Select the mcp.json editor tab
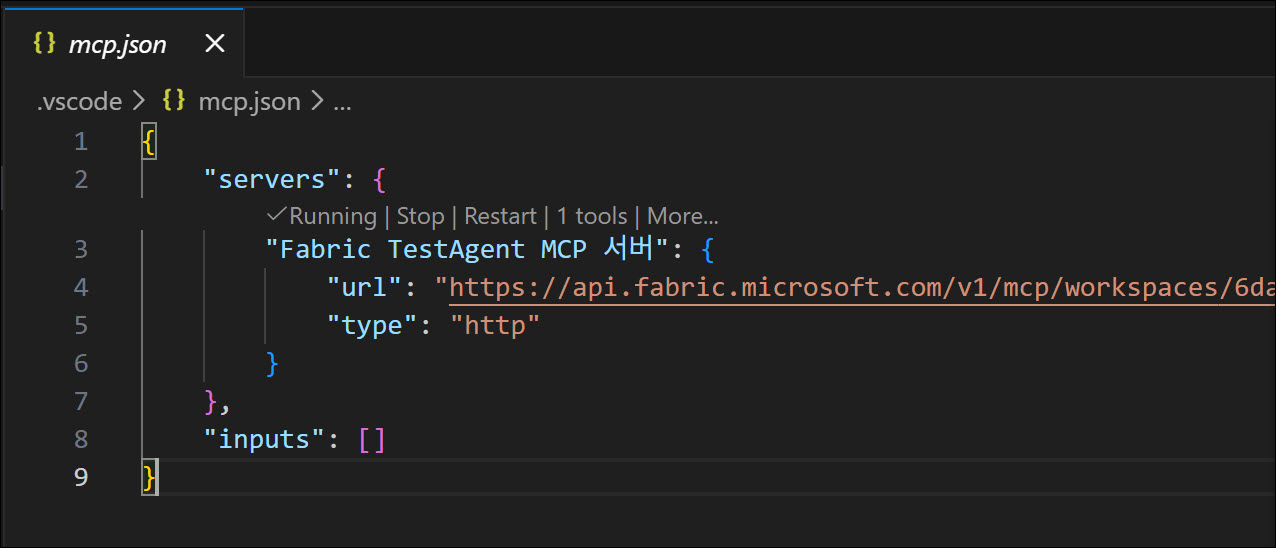Image resolution: width=1276 pixels, height=548 pixels. tap(122, 44)
